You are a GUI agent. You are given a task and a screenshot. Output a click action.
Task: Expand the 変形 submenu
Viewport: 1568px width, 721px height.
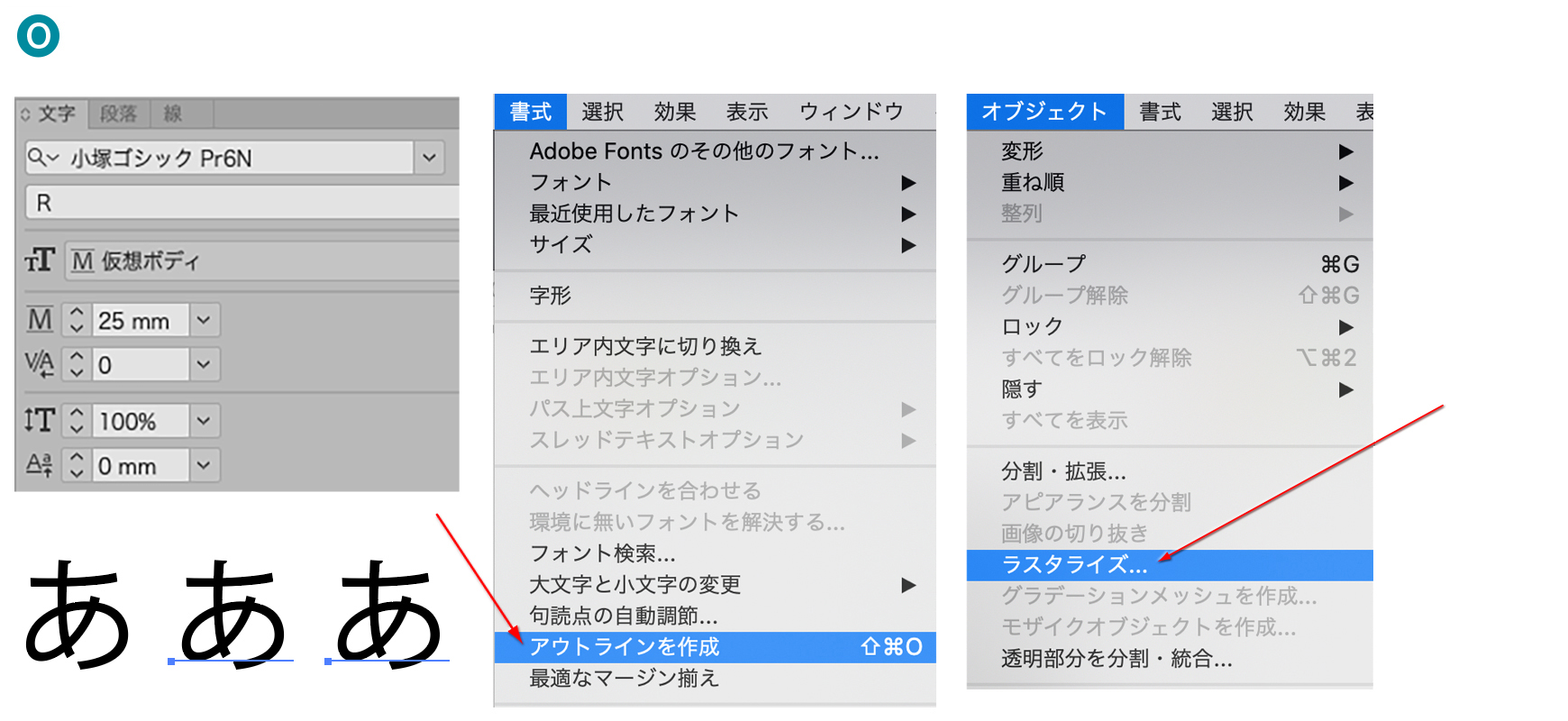[1170, 151]
